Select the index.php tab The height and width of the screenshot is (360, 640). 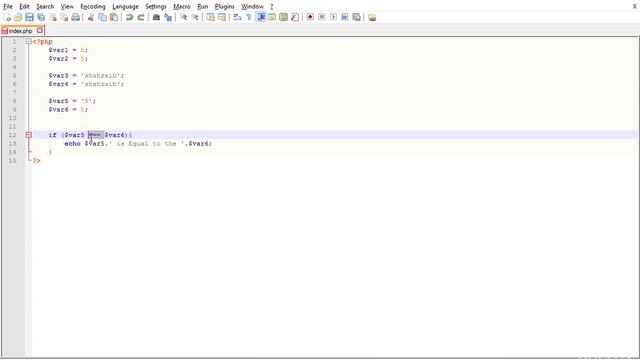point(20,31)
